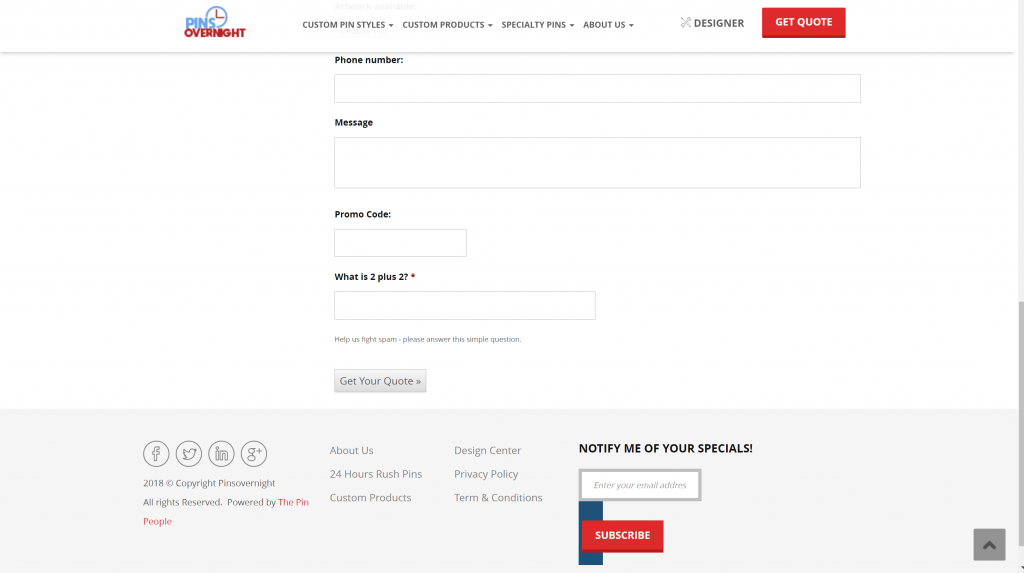The height and width of the screenshot is (573, 1024).
Task: Click the Pins Overnight logo
Action: click(214, 23)
